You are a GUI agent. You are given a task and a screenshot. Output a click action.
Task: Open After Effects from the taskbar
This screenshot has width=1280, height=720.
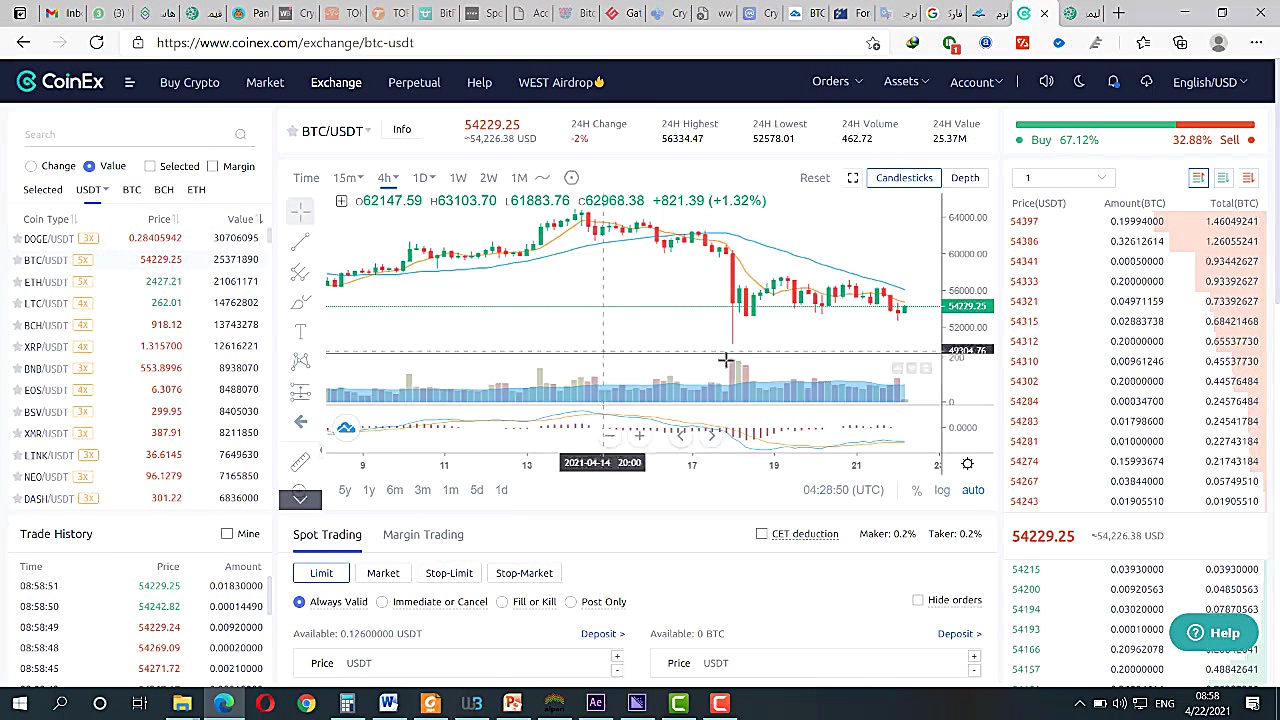[595, 703]
